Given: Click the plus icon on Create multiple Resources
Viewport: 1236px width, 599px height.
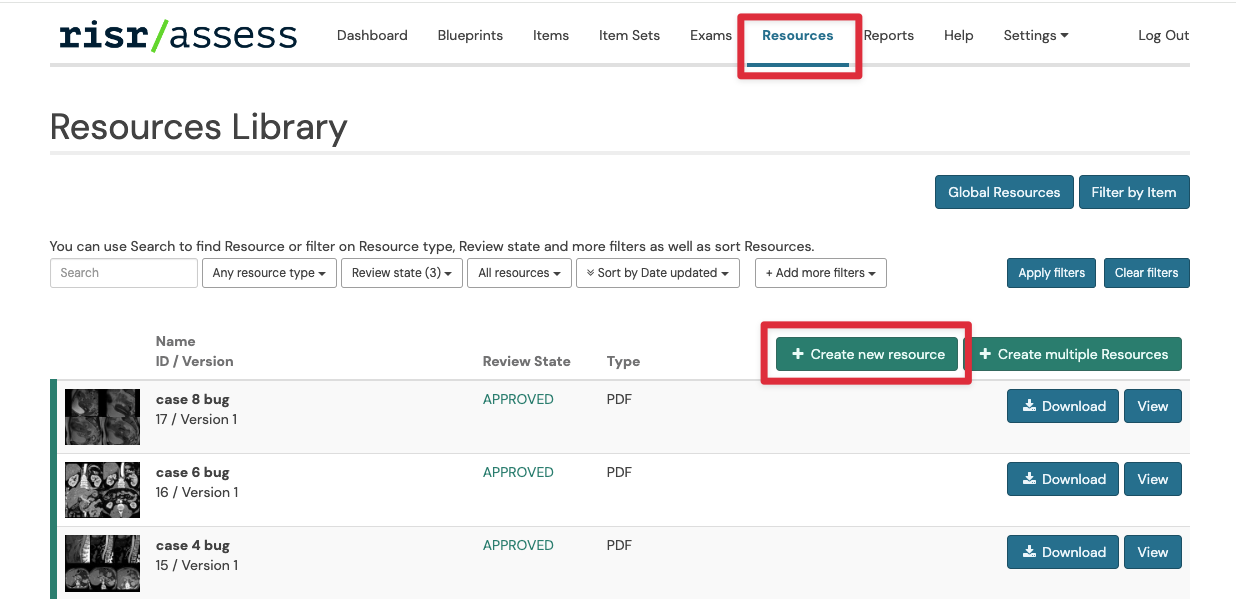Looking at the screenshot, I should point(987,354).
